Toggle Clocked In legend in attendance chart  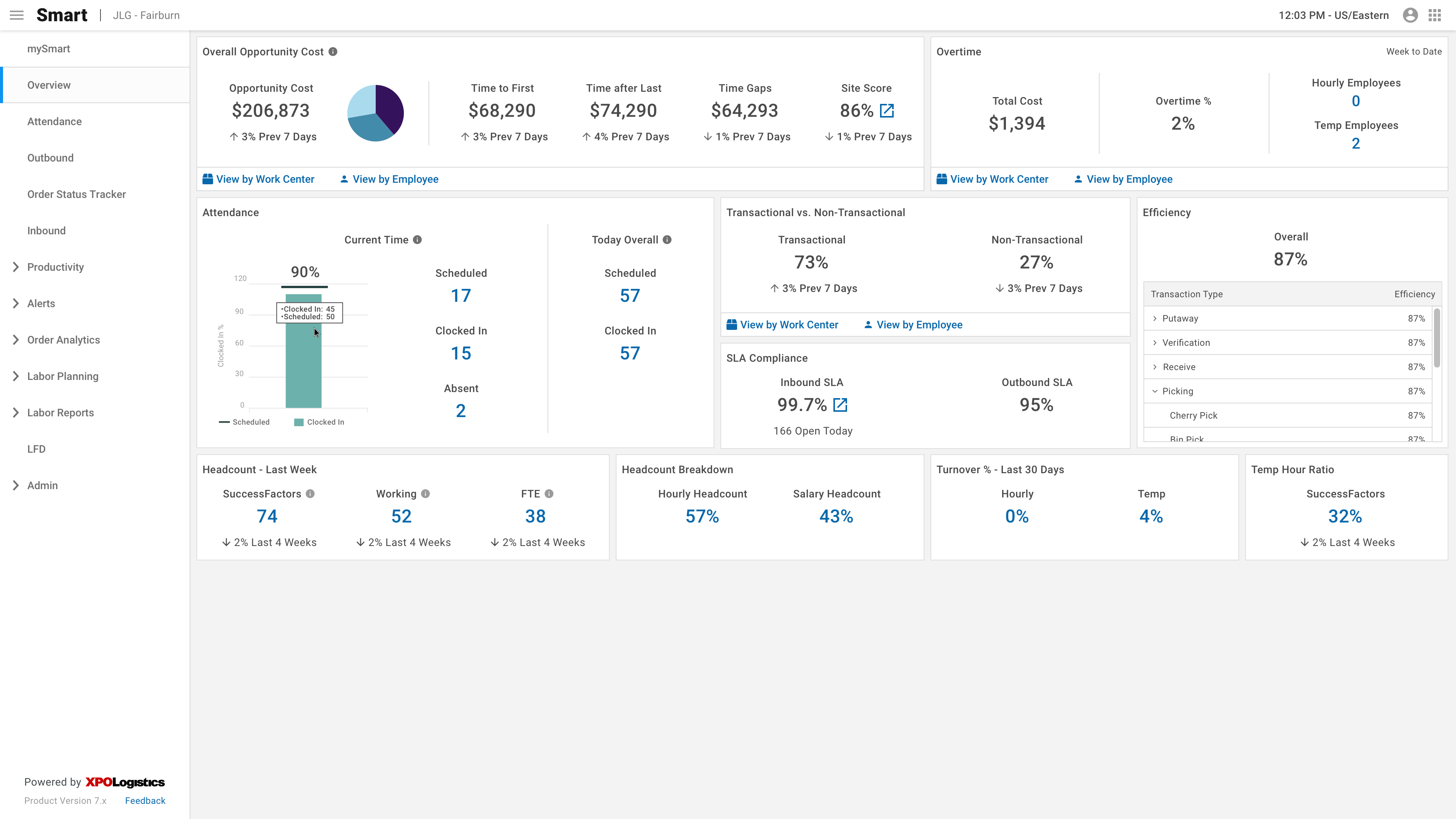(x=319, y=422)
